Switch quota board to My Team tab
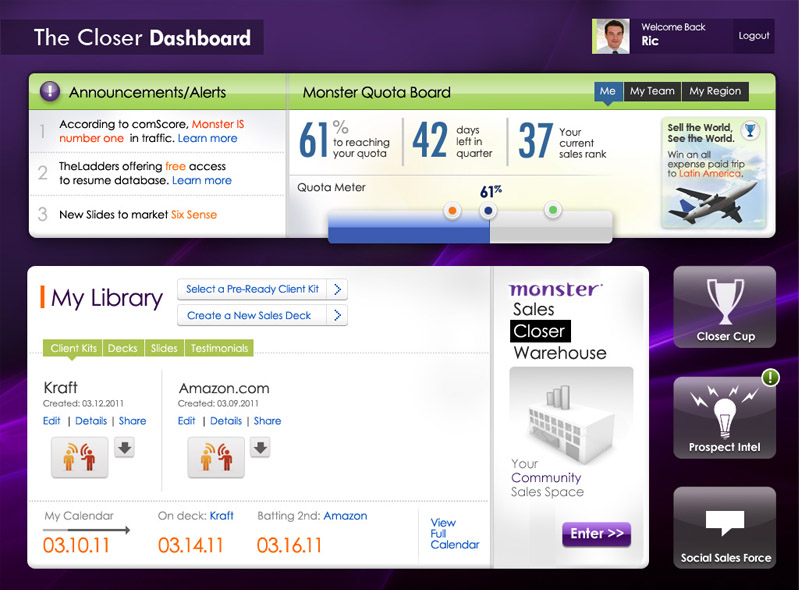This screenshot has height=590, width=799. pos(652,91)
